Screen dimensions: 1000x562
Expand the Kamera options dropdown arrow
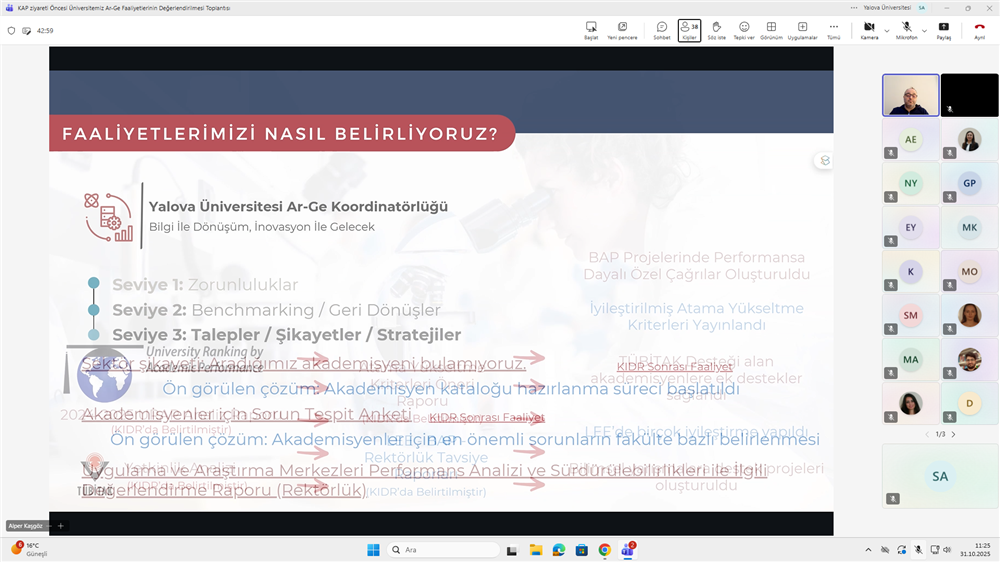point(886,30)
